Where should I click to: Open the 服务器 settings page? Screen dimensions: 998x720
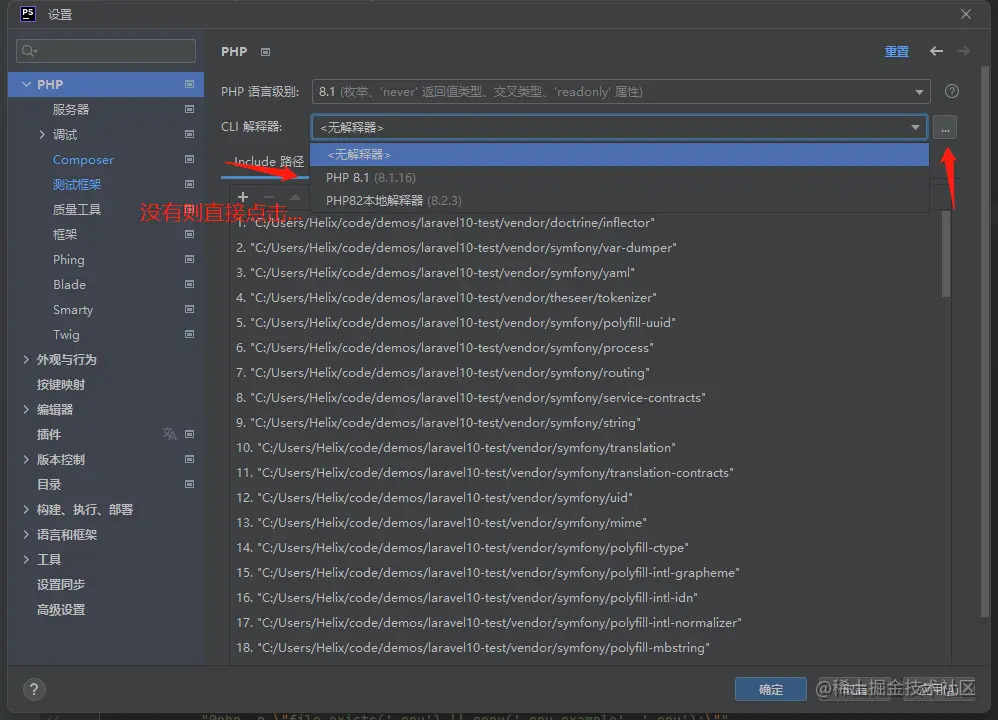(x=71, y=109)
